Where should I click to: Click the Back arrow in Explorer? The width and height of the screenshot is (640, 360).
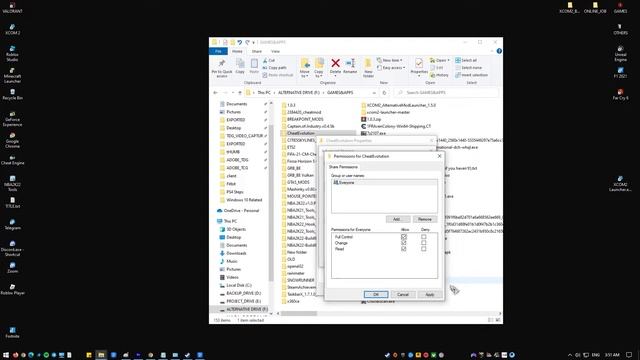point(216,93)
